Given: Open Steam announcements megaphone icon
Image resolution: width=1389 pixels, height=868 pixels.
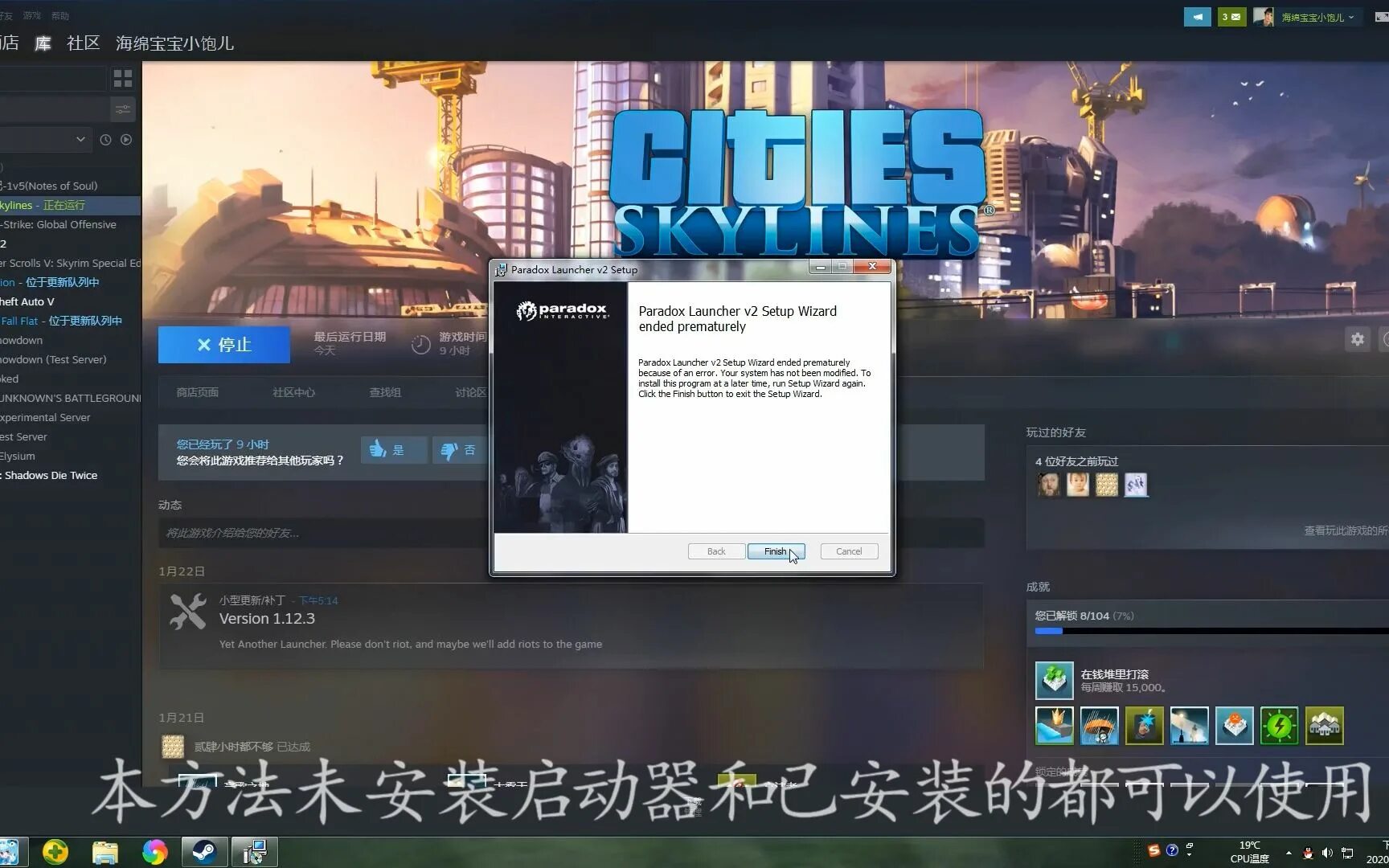Looking at the screenshot, I should coord(1198,17).
